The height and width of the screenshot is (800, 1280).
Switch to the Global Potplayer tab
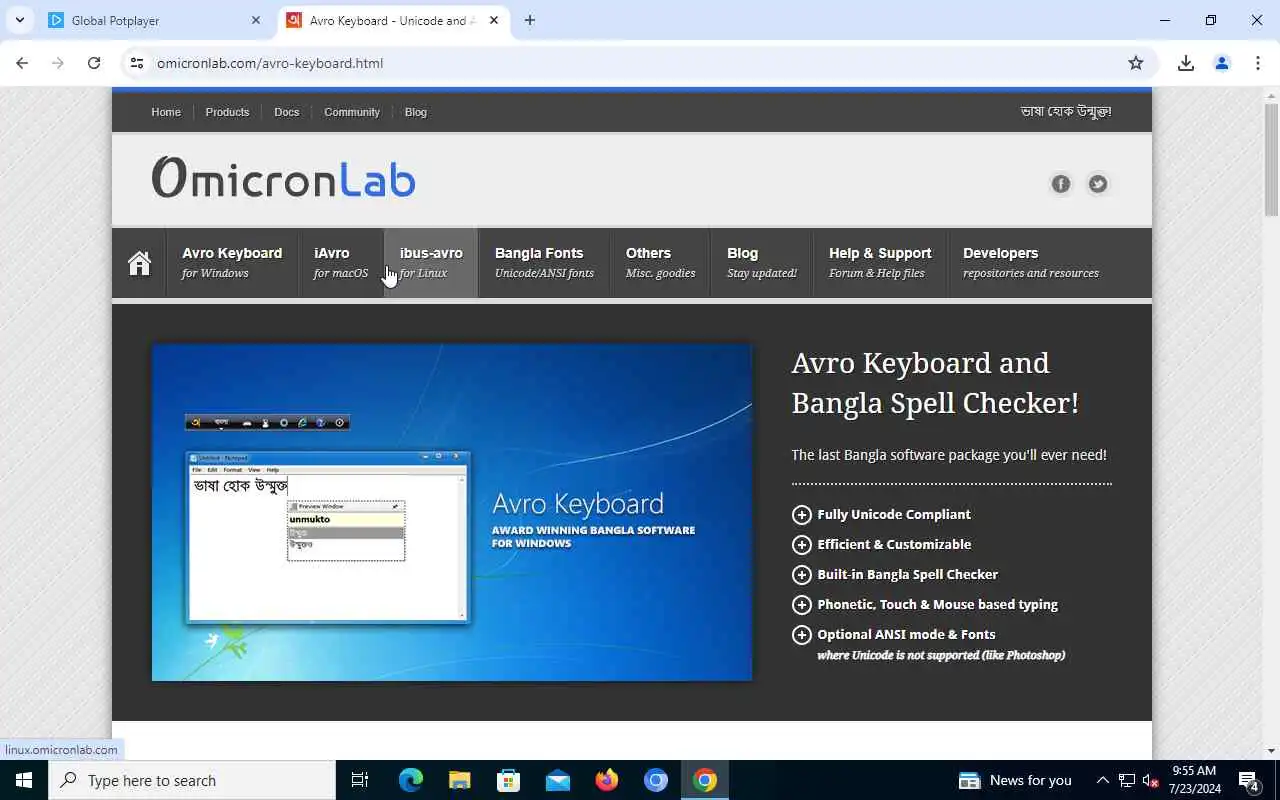[x=155, y=20]
